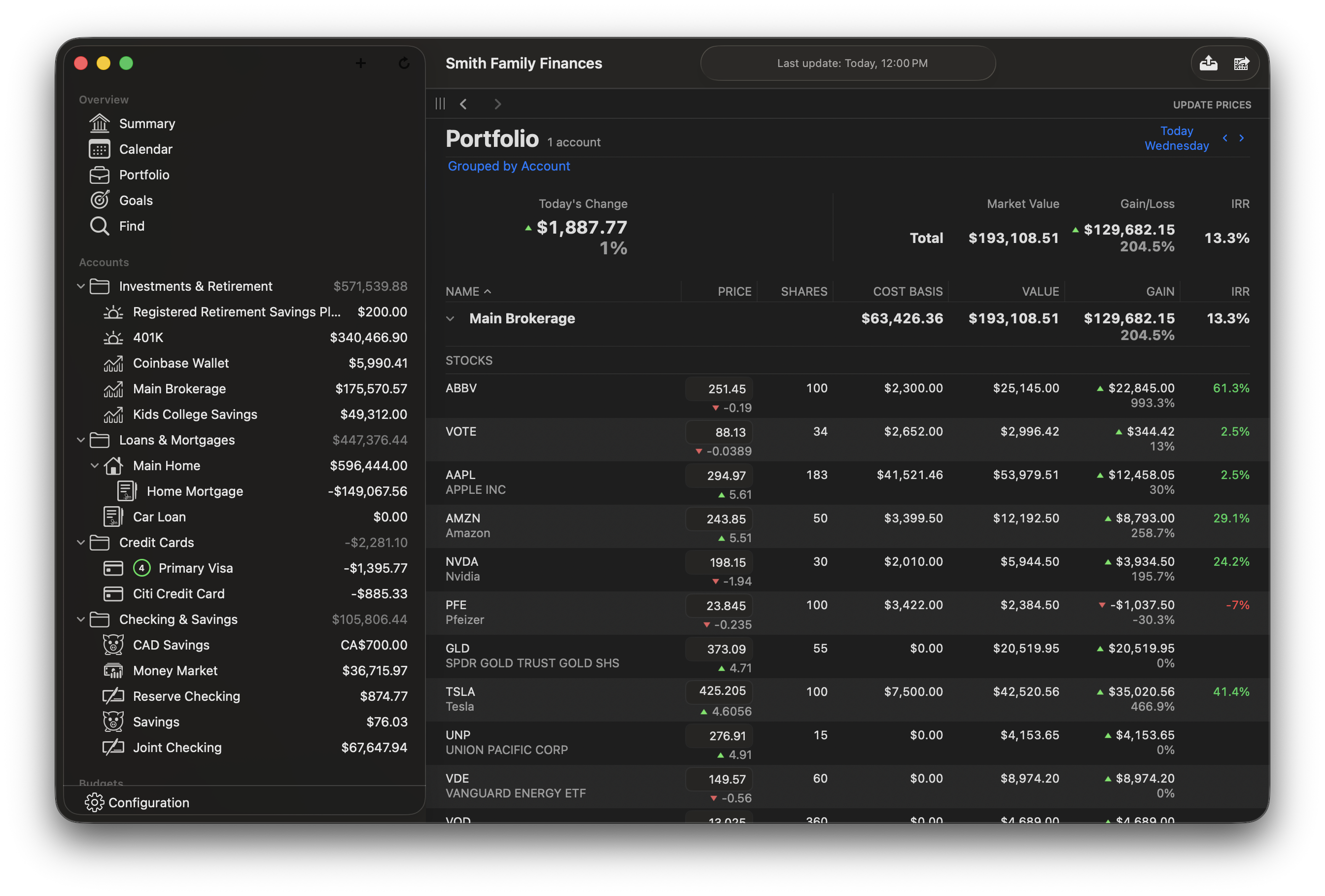Viewport: 1325px width, 896px height.
Task: Click the Goals target icon
Action: pos(99,200)
